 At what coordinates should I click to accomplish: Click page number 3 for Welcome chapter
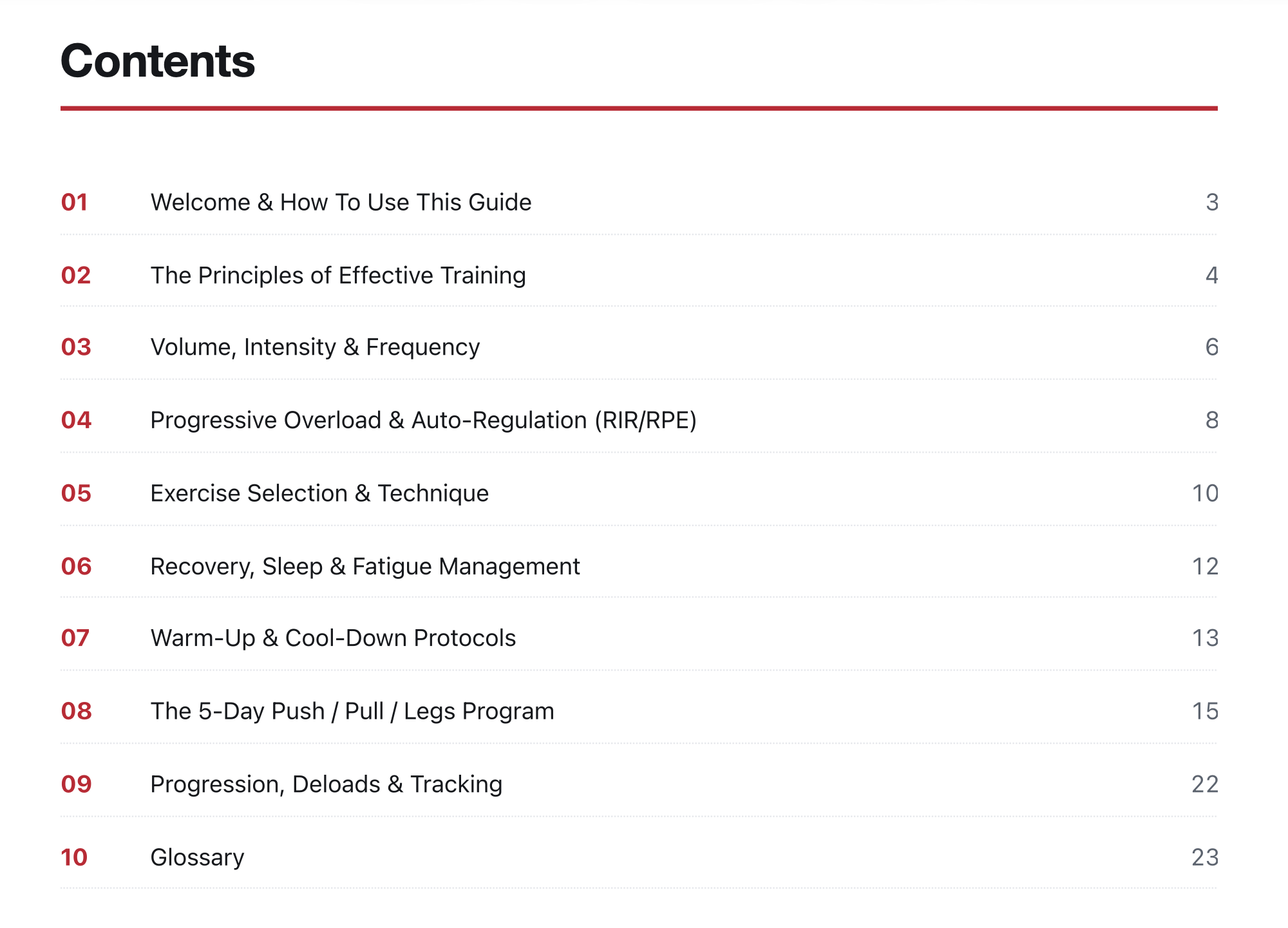1212,202
